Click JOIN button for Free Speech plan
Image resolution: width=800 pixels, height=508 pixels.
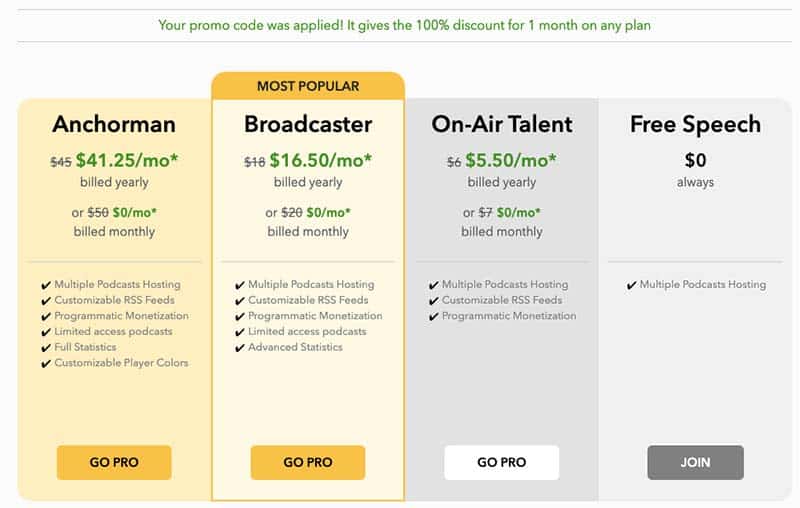[x=695, y=462]
